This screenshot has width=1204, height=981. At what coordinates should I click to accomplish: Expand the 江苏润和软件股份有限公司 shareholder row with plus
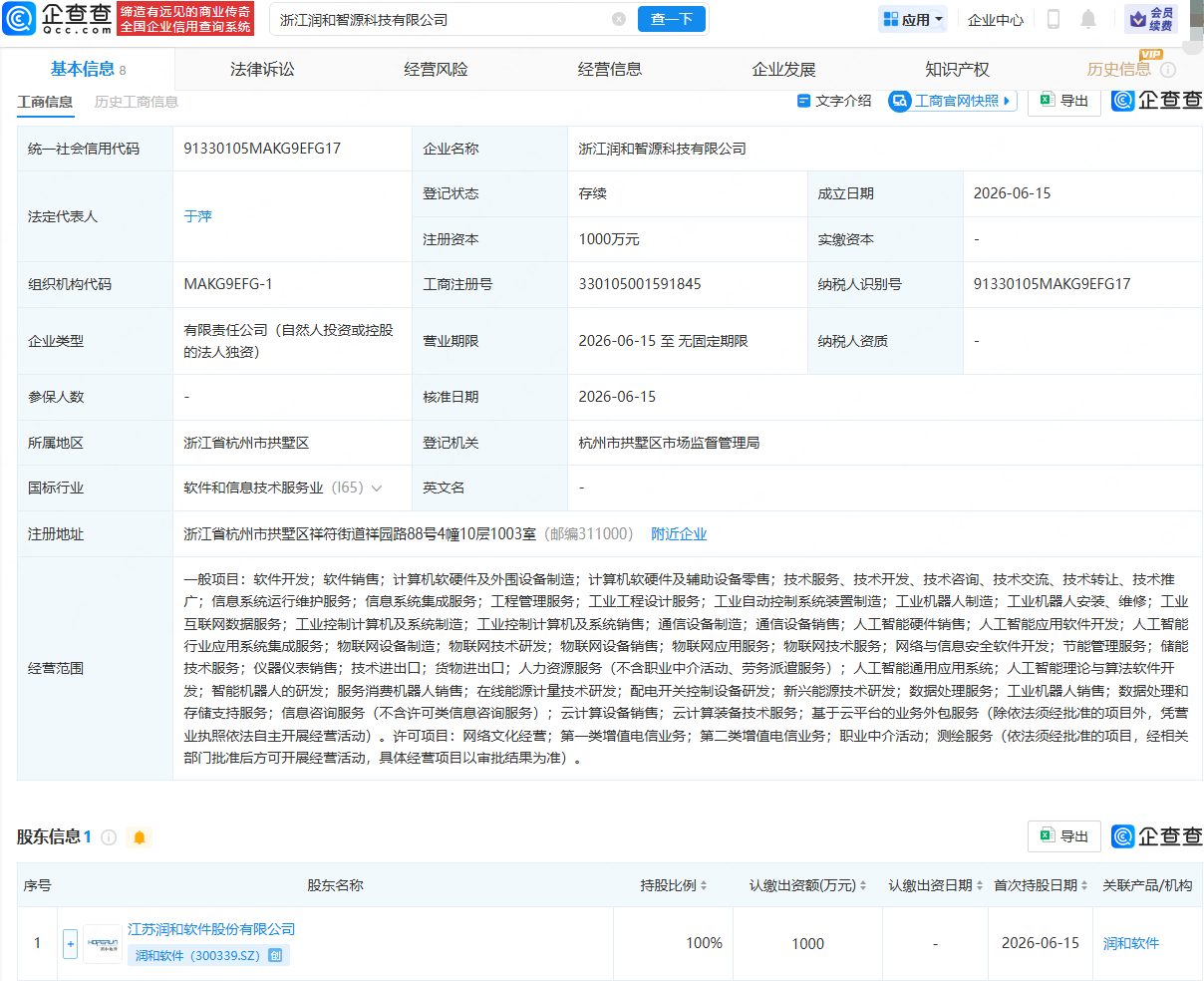[70, 943]
